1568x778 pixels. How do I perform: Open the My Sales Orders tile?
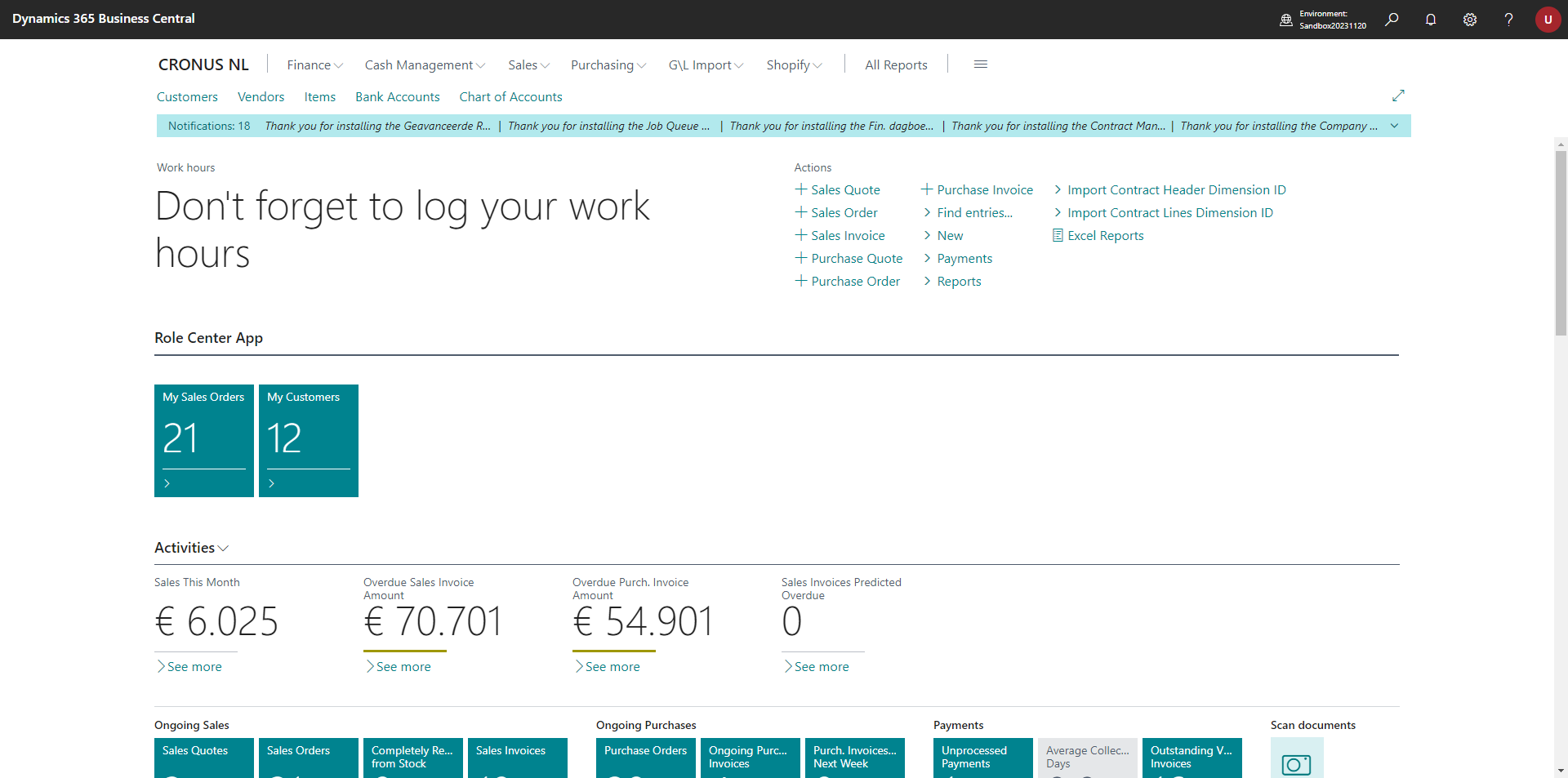tap(203, 440)
